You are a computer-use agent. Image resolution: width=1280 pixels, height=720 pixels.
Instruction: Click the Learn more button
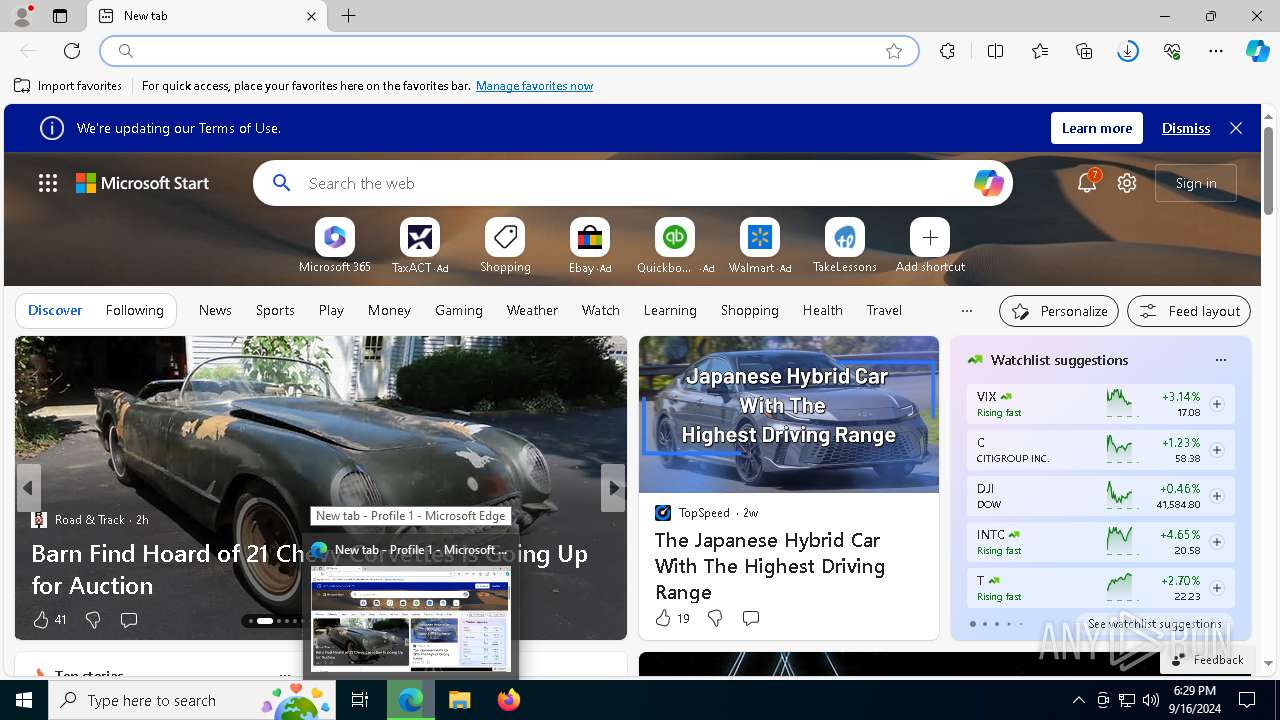[1097, 128]
